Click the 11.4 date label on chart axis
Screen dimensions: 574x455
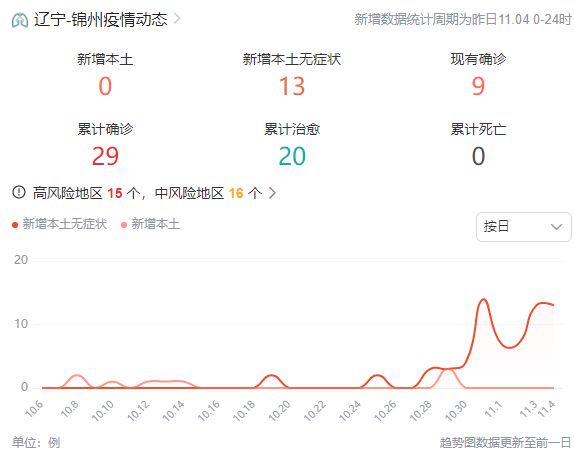547,409
